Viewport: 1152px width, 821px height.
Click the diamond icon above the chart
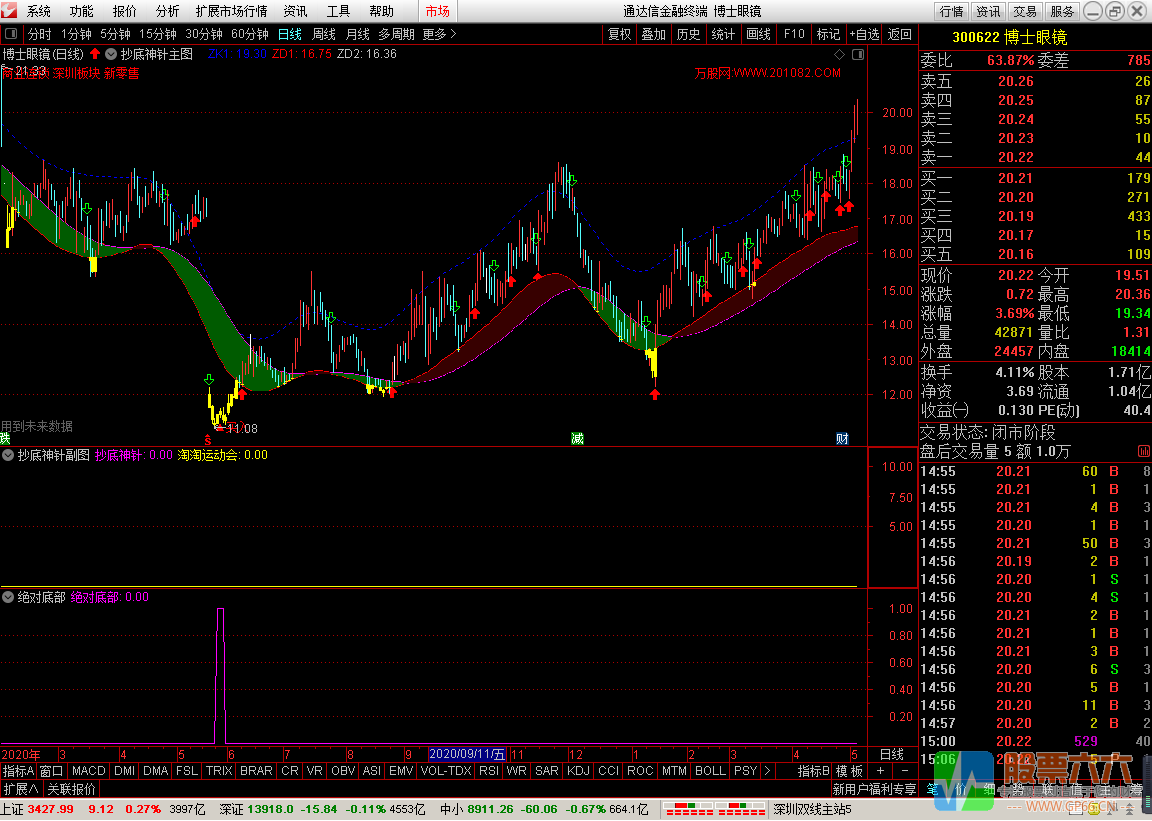tap(840, 54)
